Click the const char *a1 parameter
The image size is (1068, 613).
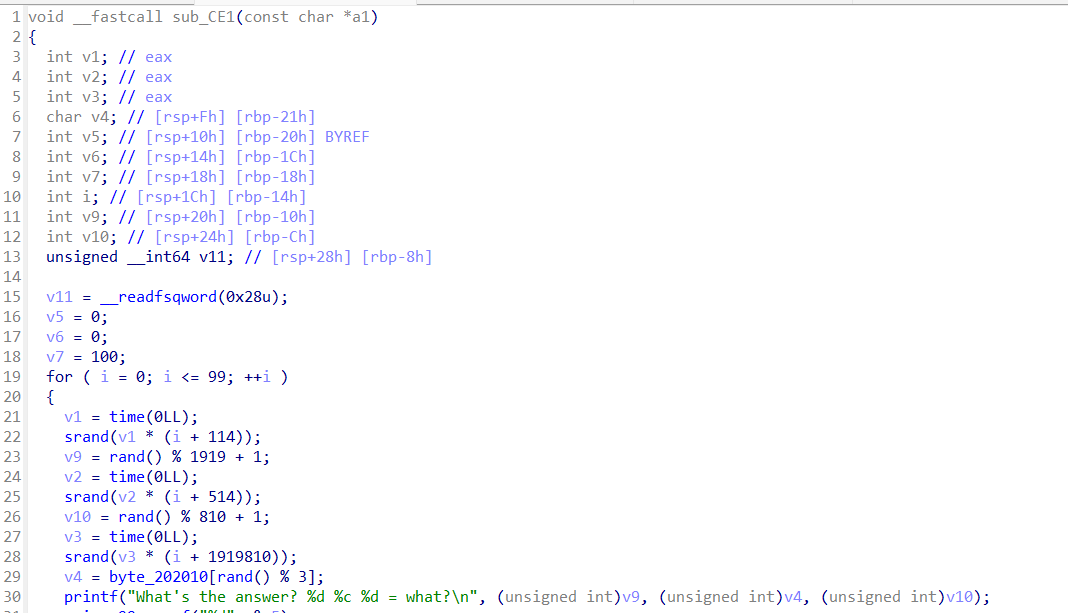click(307, 17)
